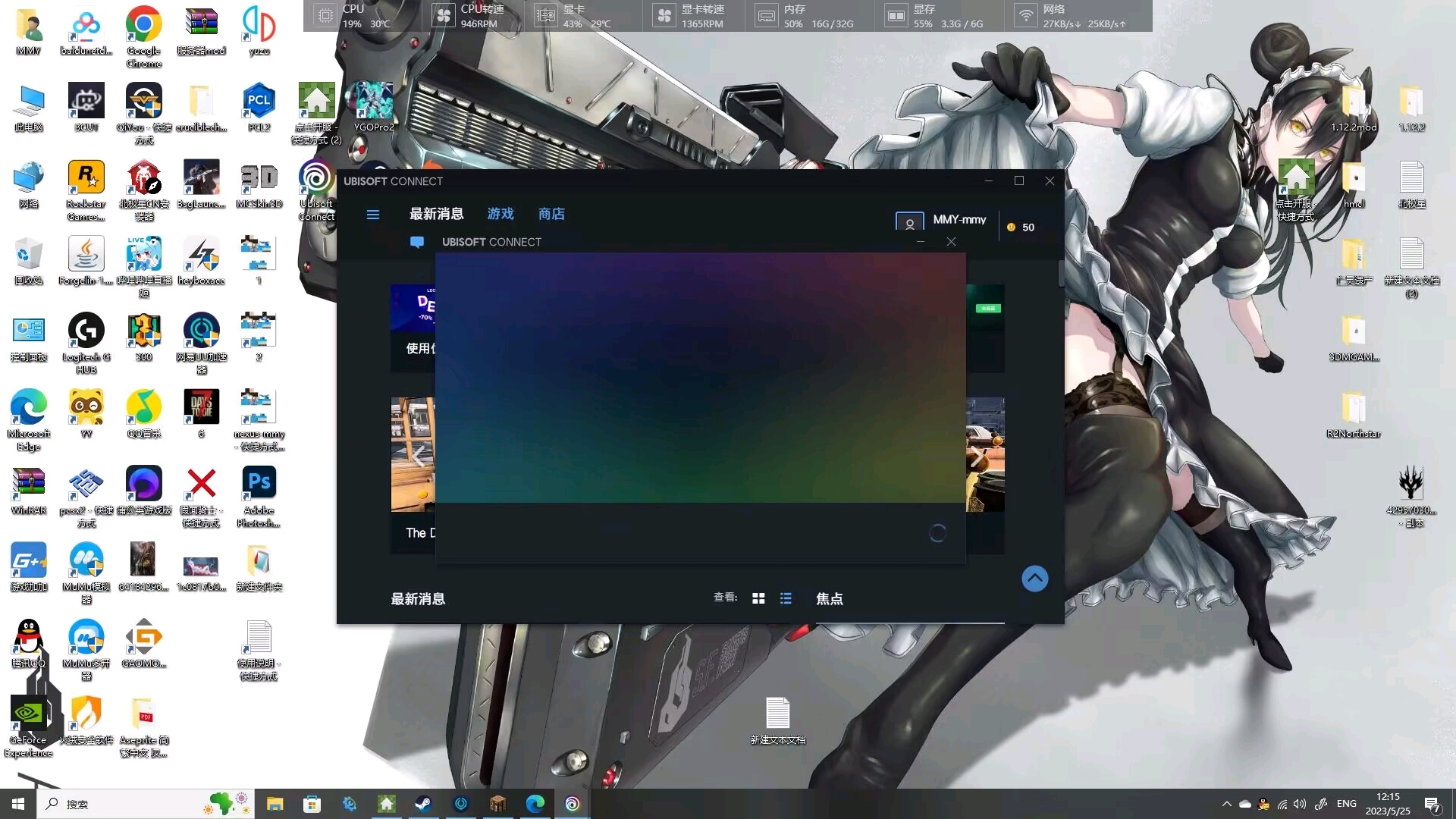
Task: Open the R2Northstar folder
Action: 1354,413
